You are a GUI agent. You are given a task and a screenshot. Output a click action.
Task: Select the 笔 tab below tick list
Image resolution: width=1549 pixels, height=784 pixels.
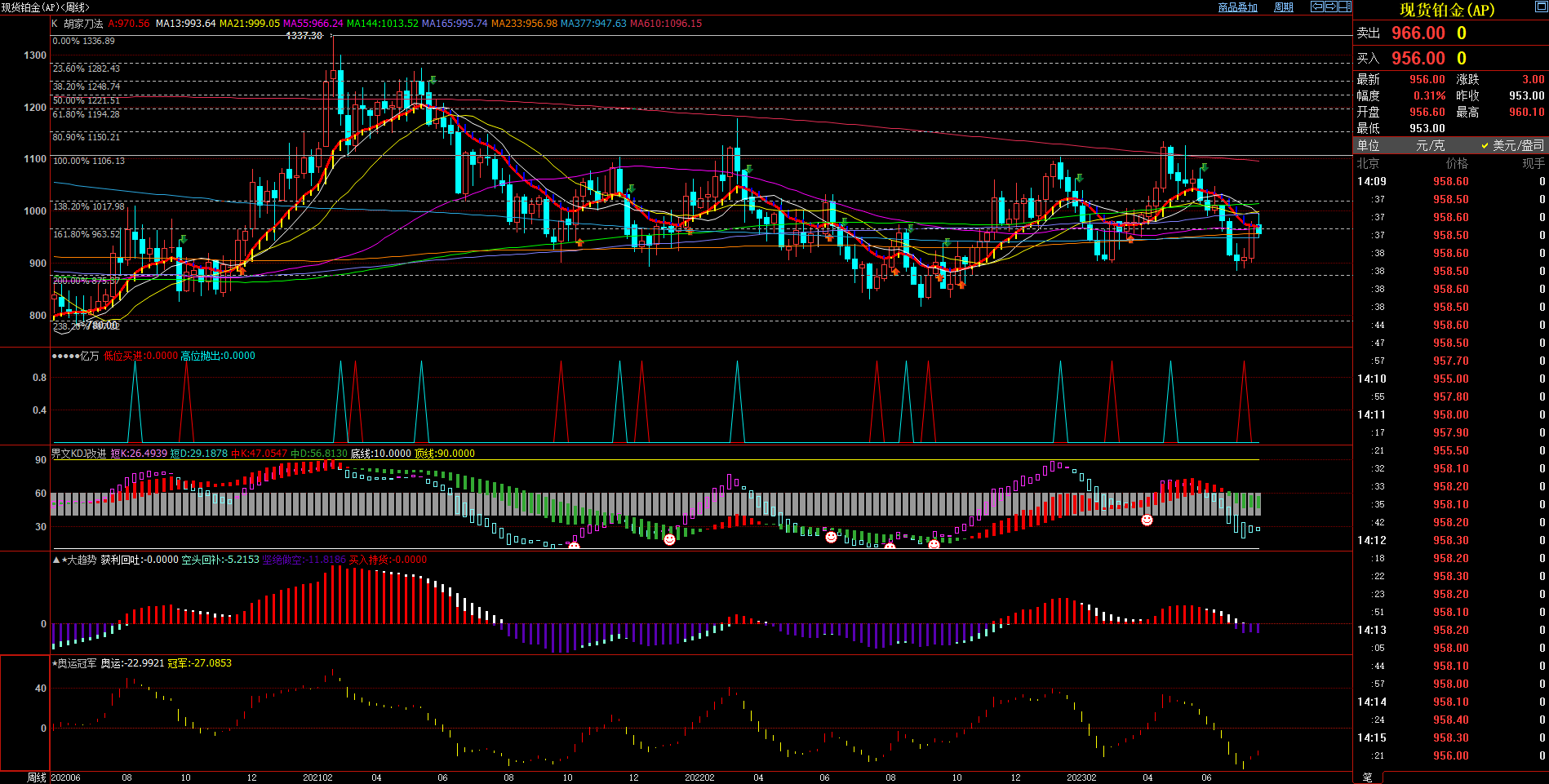tap(1368, 777)
